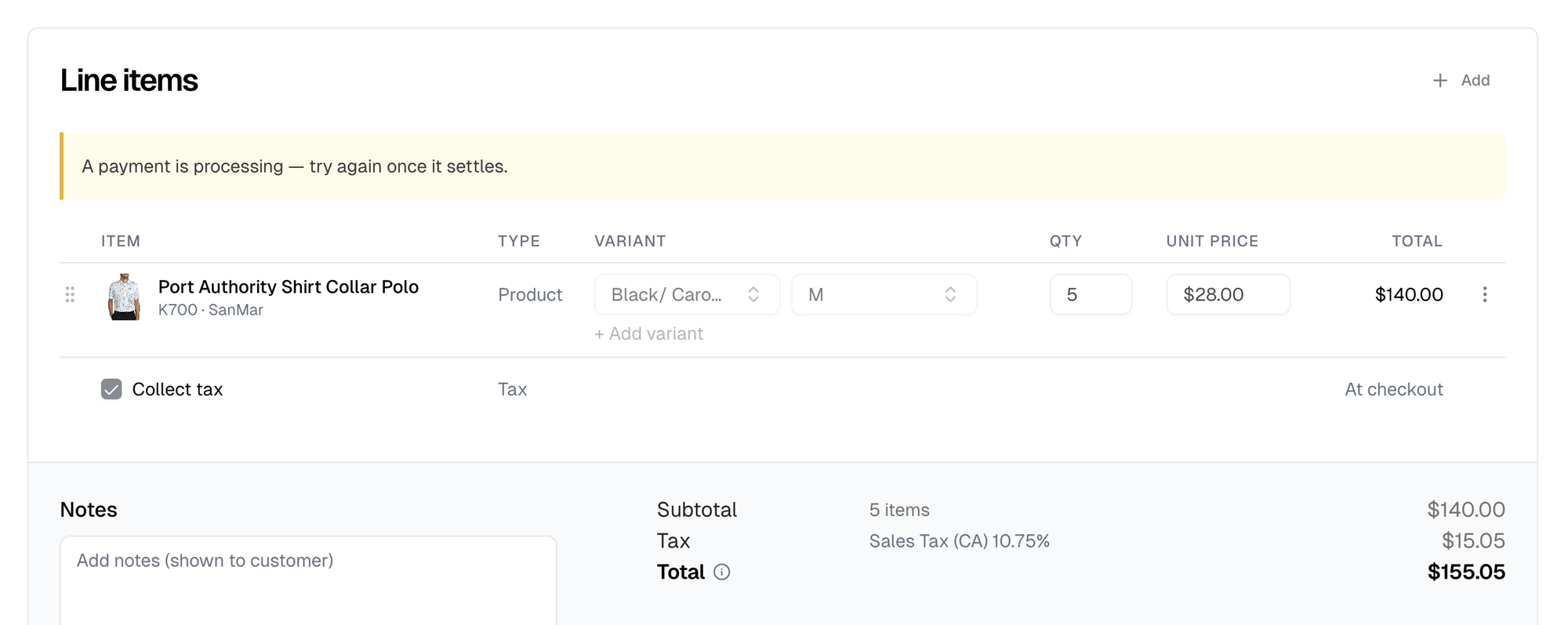
Task: Open the polo shirt product thumbnail
Action: [124, 296]
